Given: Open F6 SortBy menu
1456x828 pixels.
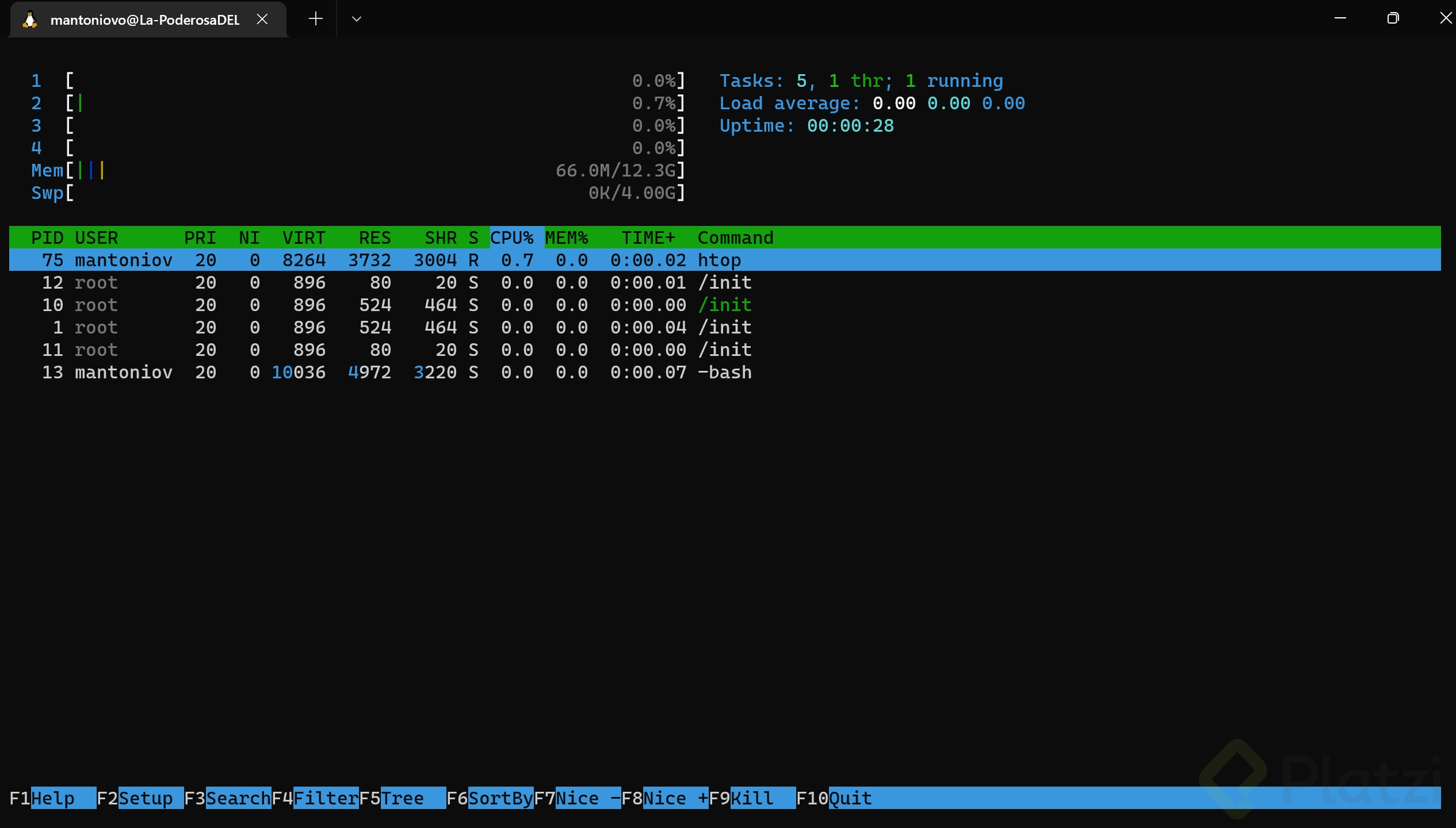Looking at the screenshot, I should 490,798.
